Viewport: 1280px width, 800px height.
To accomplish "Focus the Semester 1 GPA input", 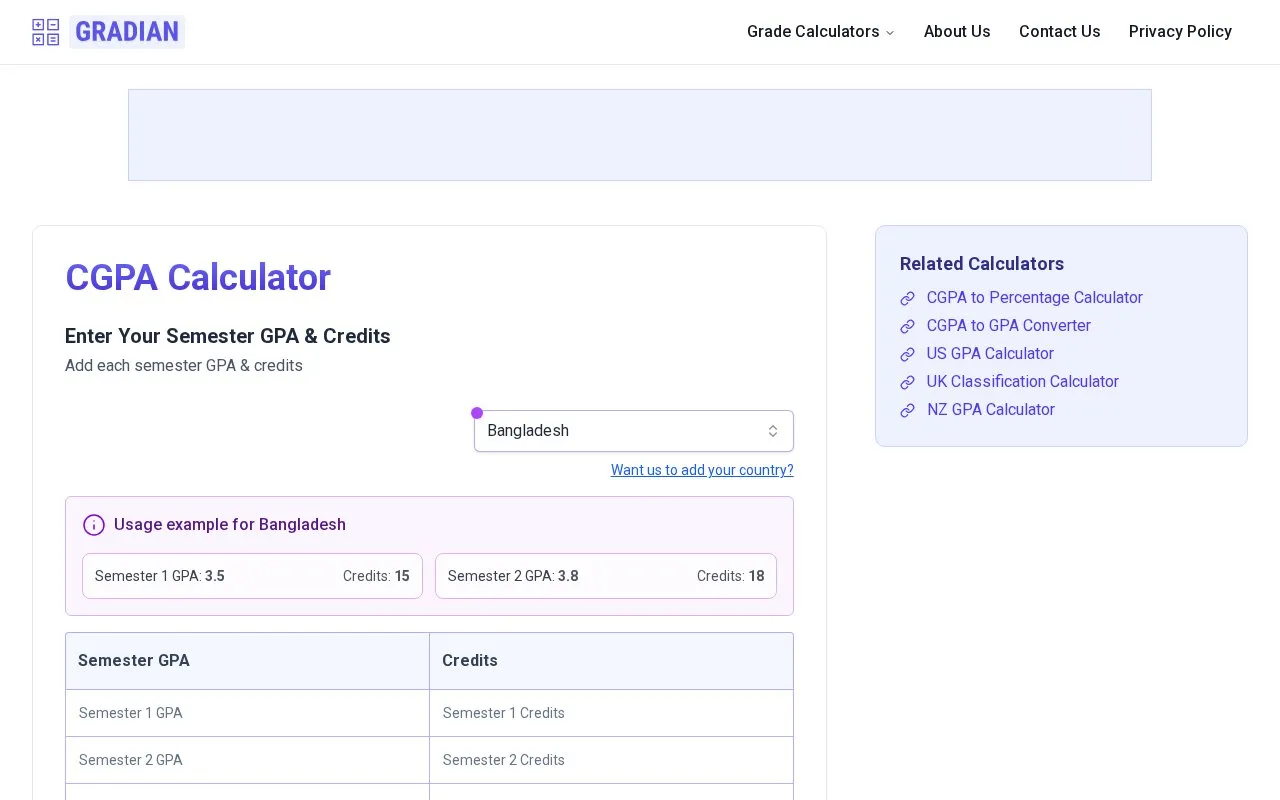I will tap(248, 713).
